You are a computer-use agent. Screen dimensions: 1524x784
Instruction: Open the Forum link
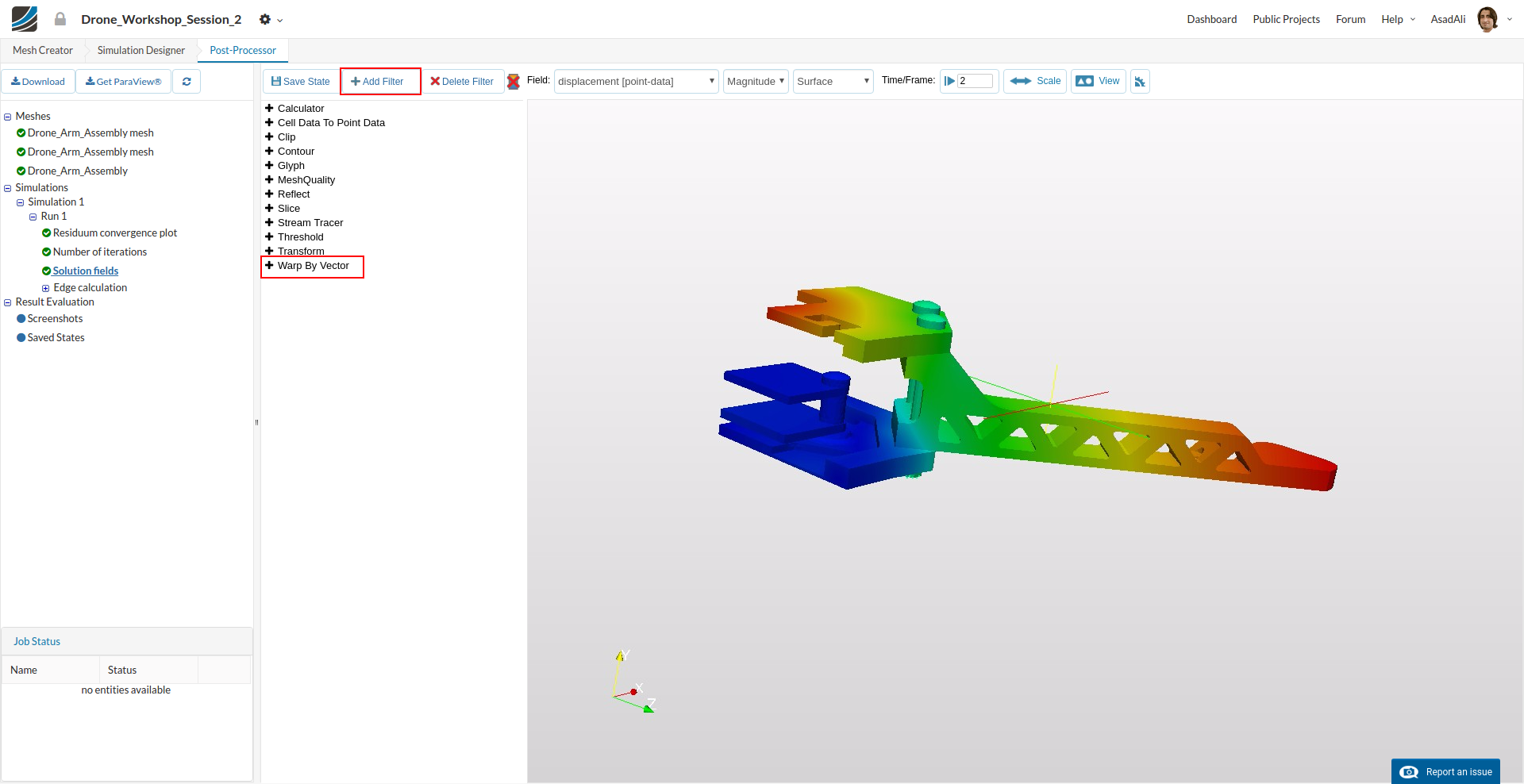coord(1350,19)
